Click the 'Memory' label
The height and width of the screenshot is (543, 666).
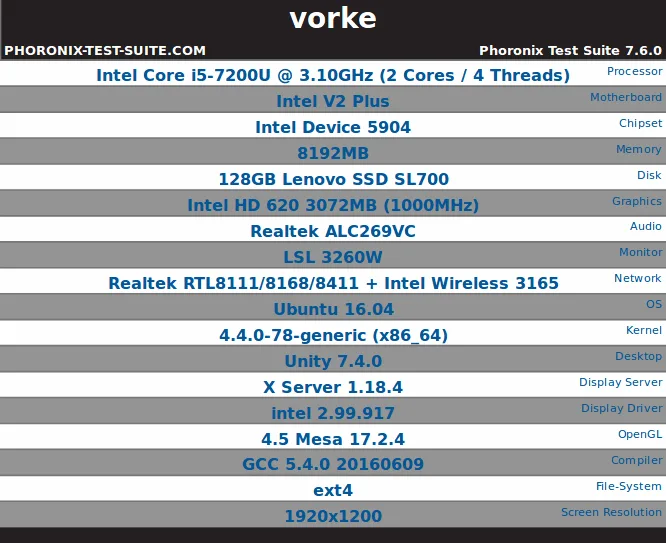coord(639,149)
